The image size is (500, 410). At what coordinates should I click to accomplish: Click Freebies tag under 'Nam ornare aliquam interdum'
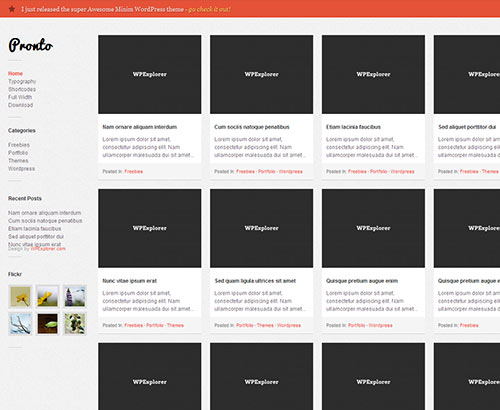tap(134, 172)
